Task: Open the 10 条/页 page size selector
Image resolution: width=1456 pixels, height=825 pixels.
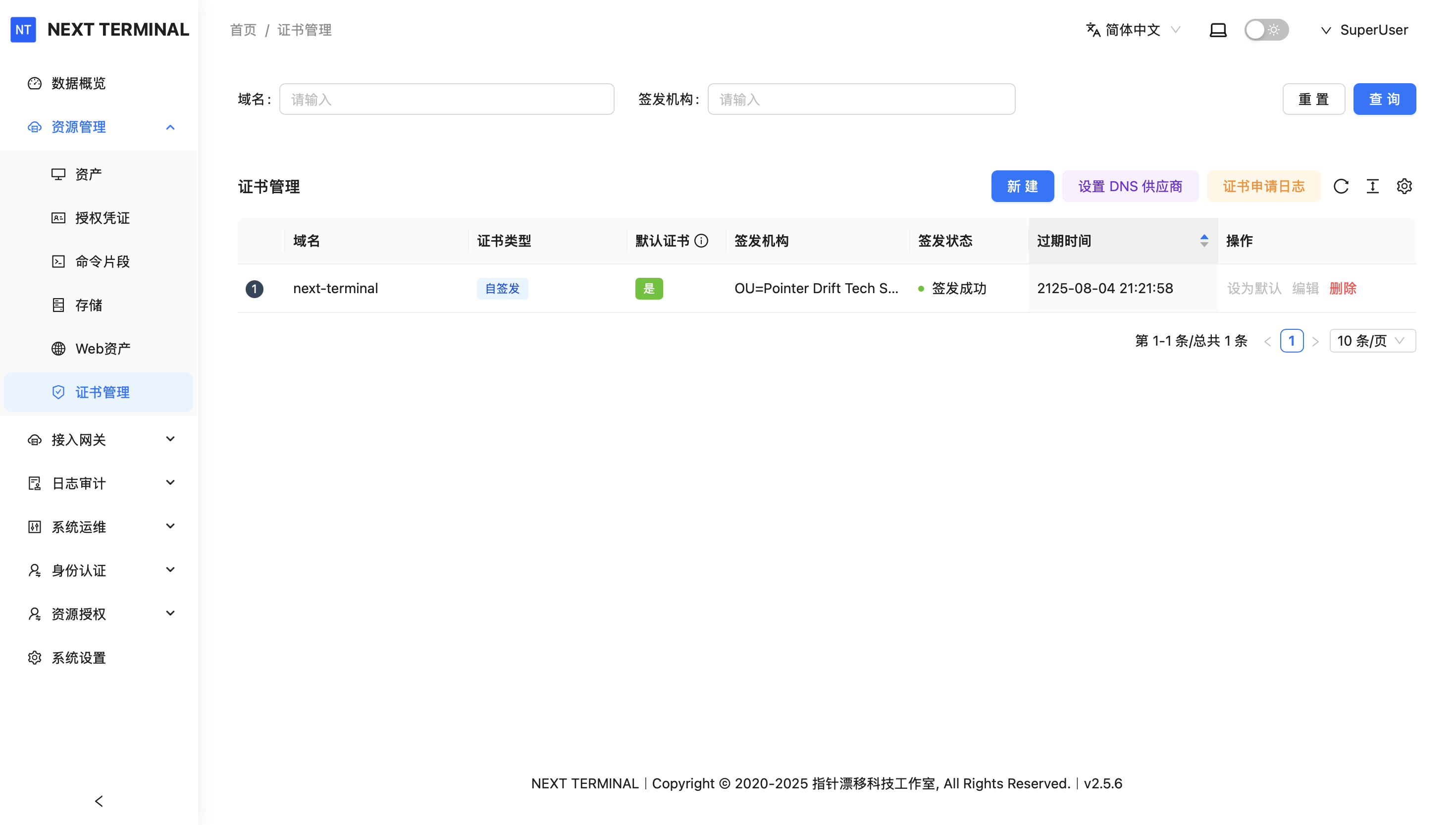Action: (1372, 341)
